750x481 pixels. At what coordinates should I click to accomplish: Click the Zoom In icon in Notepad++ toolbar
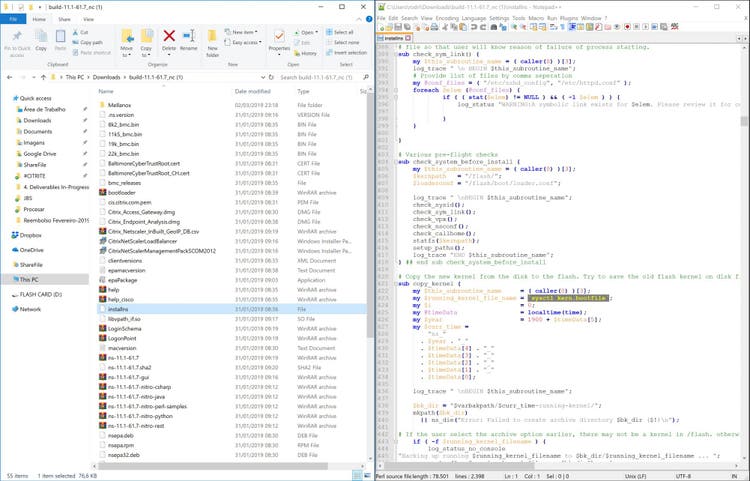514,27
